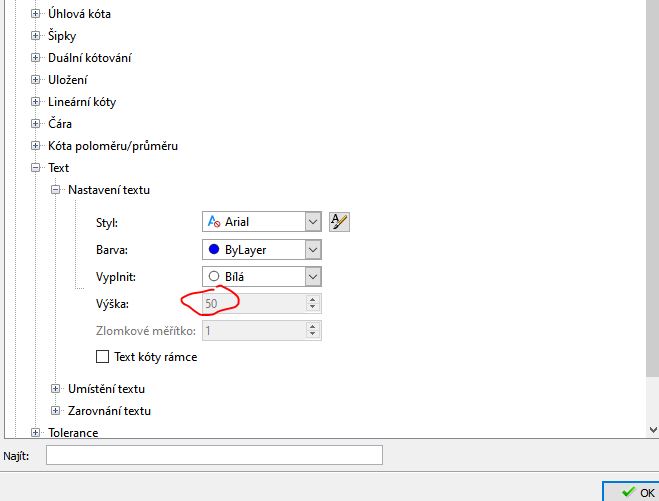Click the Najít search input field
Viewport: 659px width, 501px height.
click(x=214, y=456)
